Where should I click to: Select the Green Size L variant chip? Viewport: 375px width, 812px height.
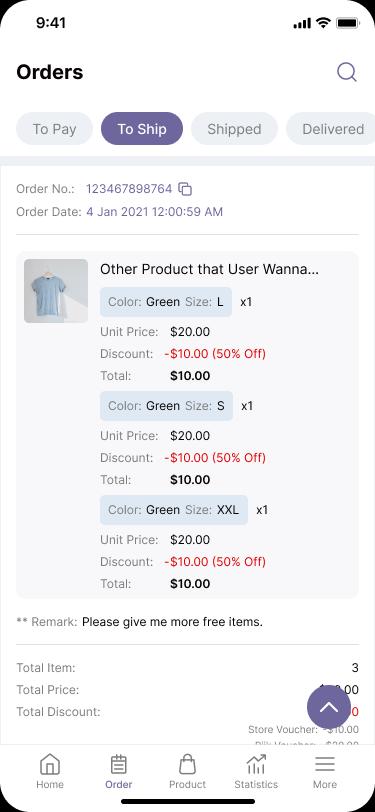click(x=166, y=301)
